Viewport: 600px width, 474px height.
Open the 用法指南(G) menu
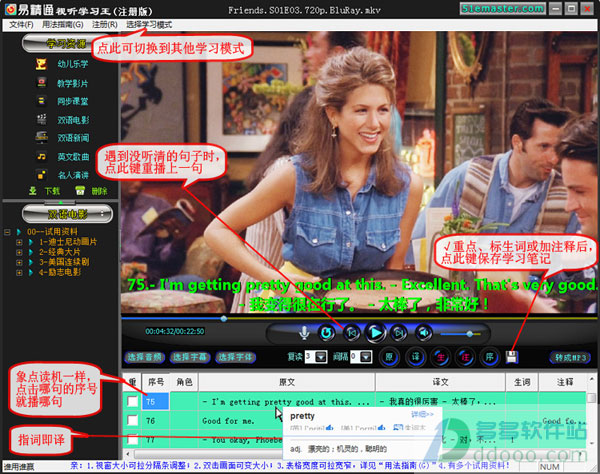pyautogui.click(x=62, y=25)
